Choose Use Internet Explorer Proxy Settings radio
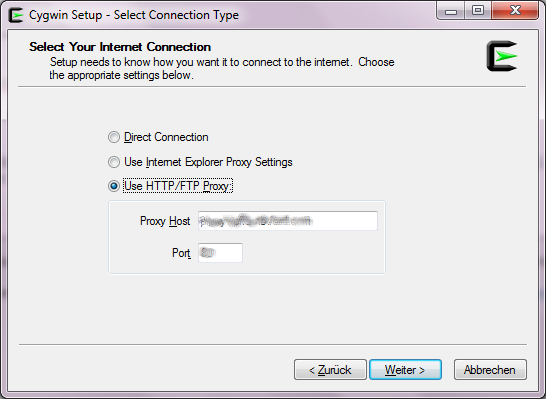 114,162
